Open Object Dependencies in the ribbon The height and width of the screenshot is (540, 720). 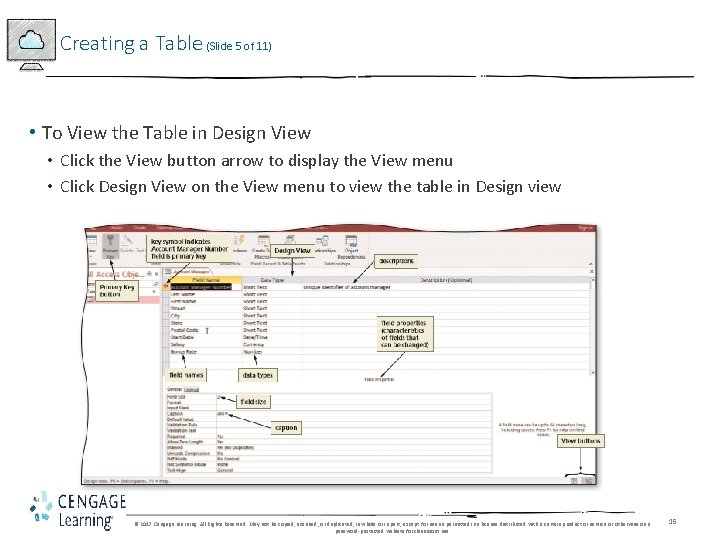click(x=351, y=247)
